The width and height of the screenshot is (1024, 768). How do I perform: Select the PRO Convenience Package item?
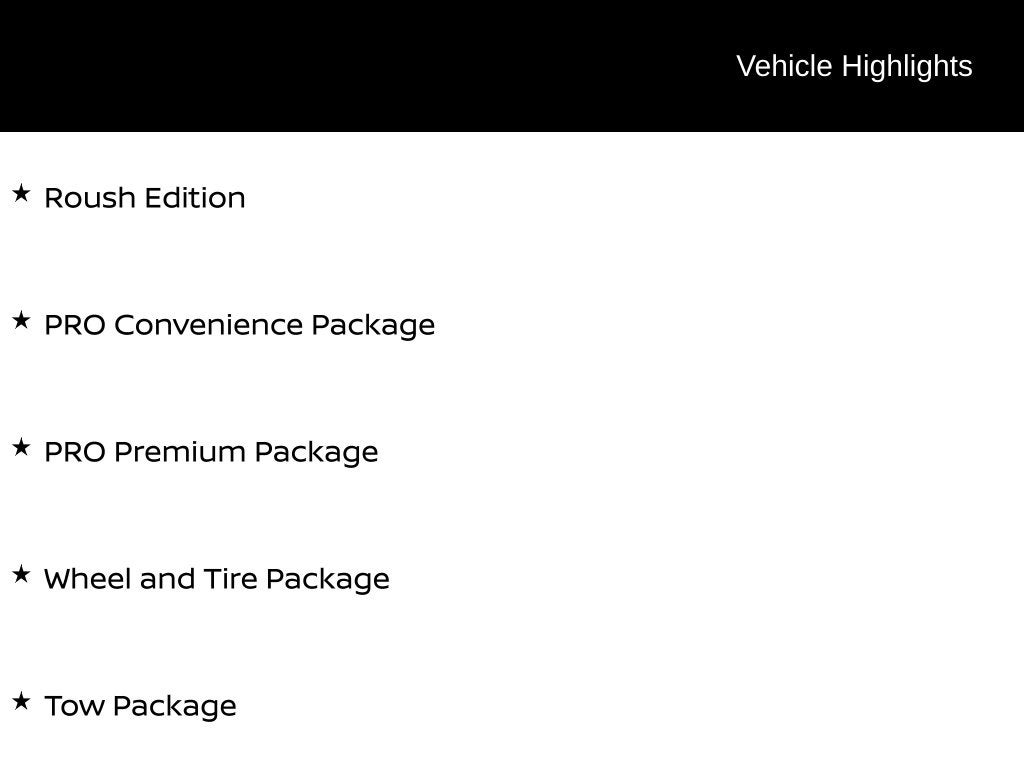coord(240,325)
